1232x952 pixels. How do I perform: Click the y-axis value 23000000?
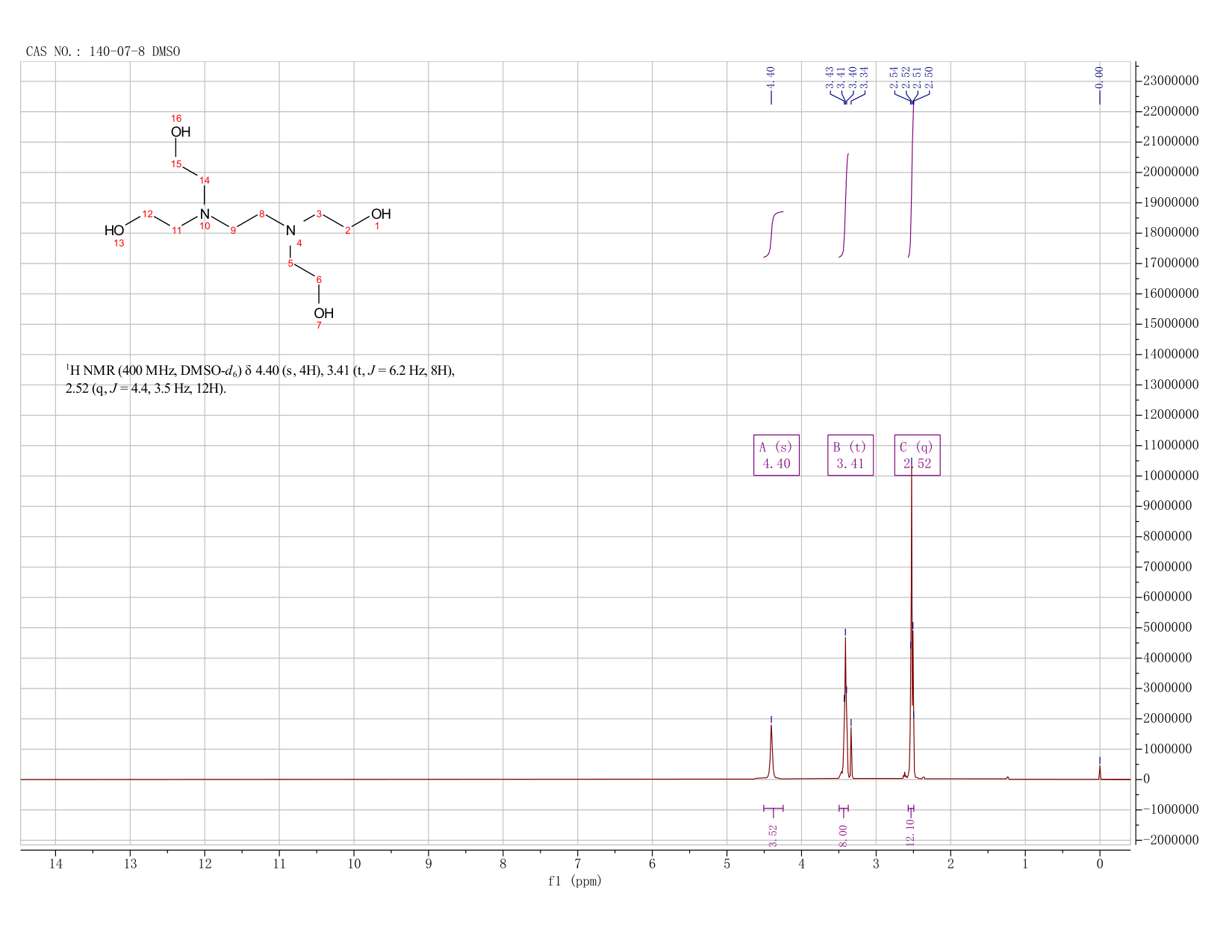[x=1171, y=81]
